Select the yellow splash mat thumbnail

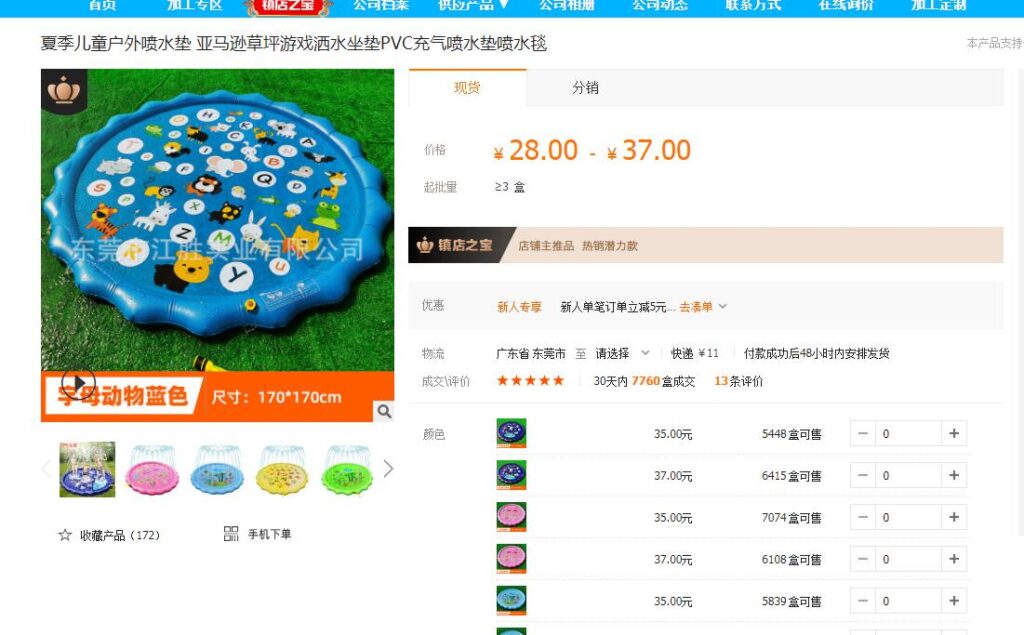pos(283,470)
